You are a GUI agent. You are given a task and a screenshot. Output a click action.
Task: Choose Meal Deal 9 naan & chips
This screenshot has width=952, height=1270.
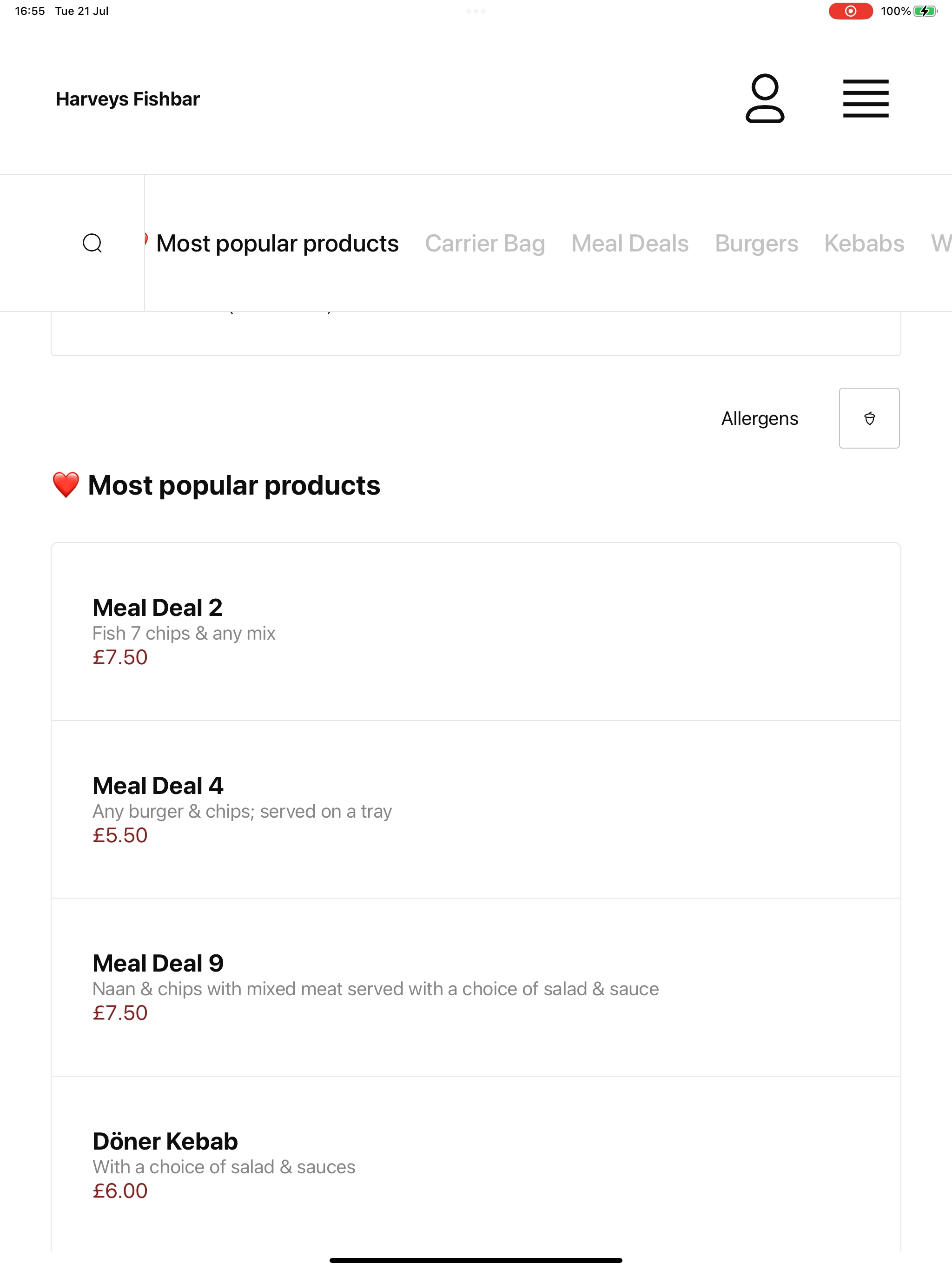coord(476,987)
